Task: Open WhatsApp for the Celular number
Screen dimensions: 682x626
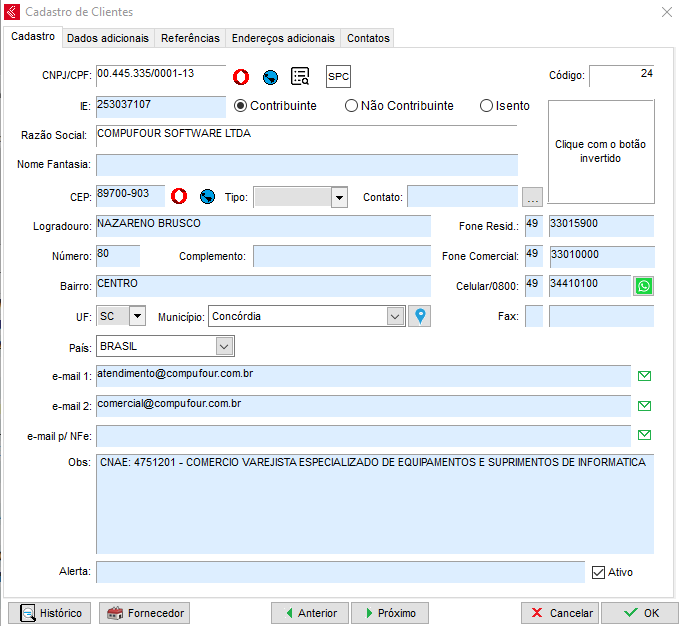Action: [644, 286]
